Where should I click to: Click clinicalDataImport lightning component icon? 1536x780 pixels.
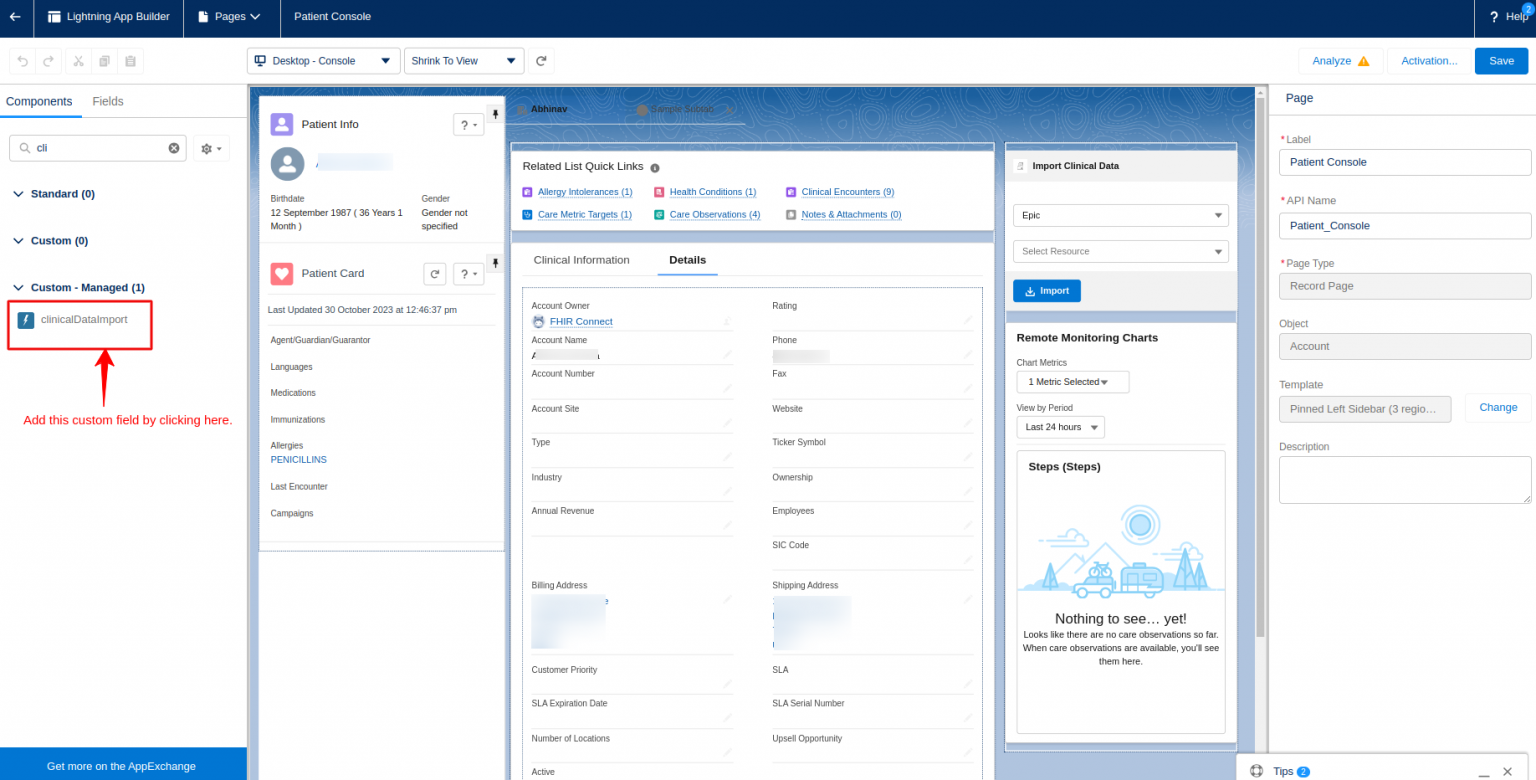pos(27,320)
